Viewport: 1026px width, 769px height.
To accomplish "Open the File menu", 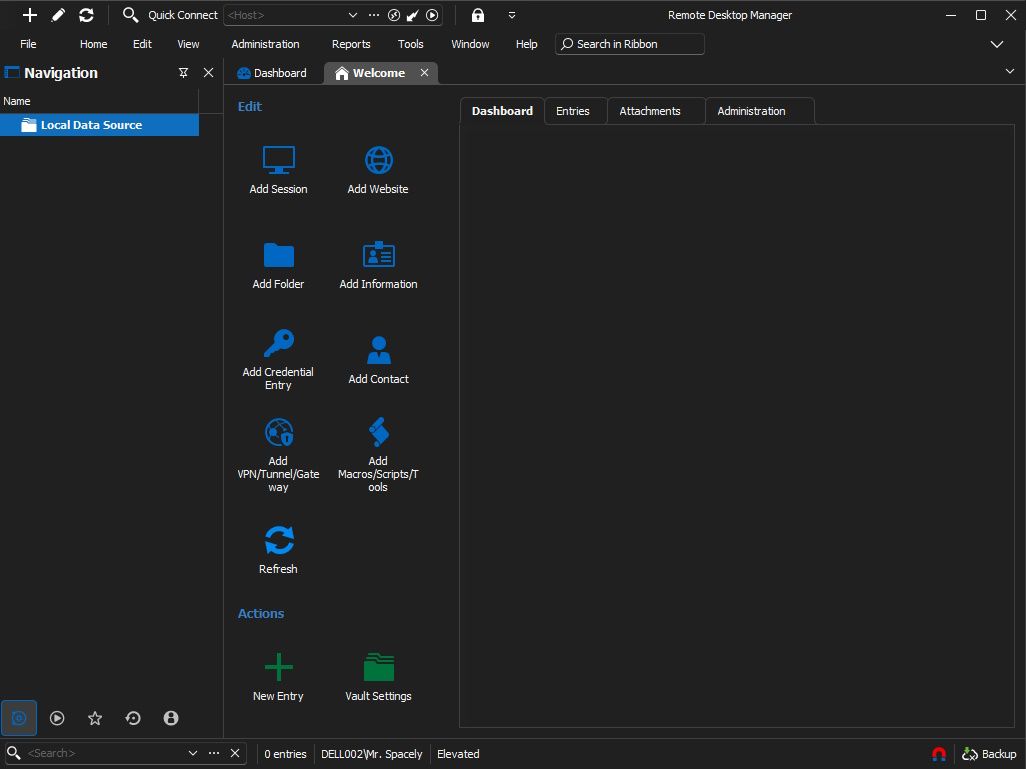I will [x=28, y=44].
